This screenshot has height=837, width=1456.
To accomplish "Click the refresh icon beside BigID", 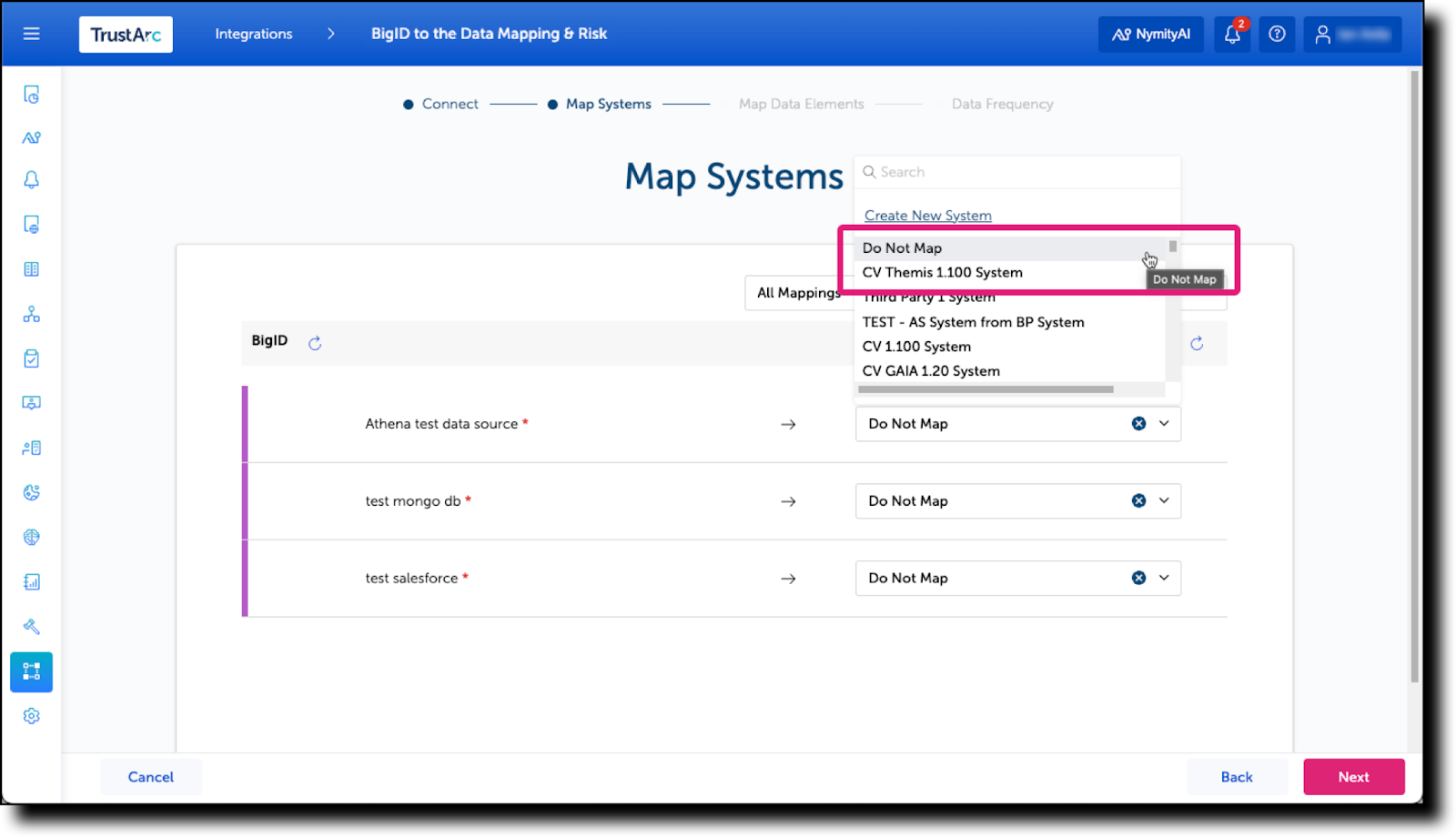I will [314, 343].
